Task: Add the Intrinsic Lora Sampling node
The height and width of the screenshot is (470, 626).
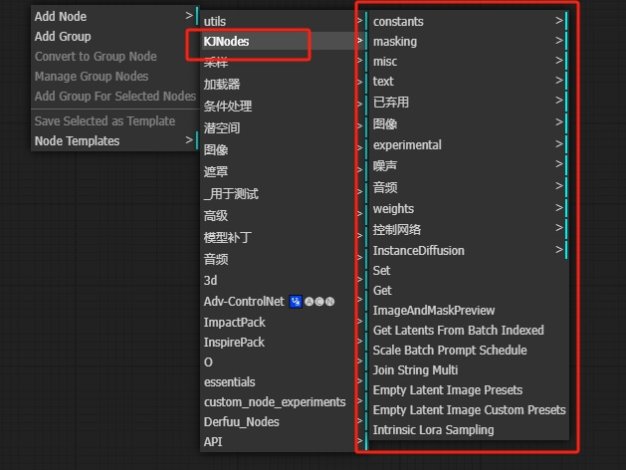Action: point(469,430)
